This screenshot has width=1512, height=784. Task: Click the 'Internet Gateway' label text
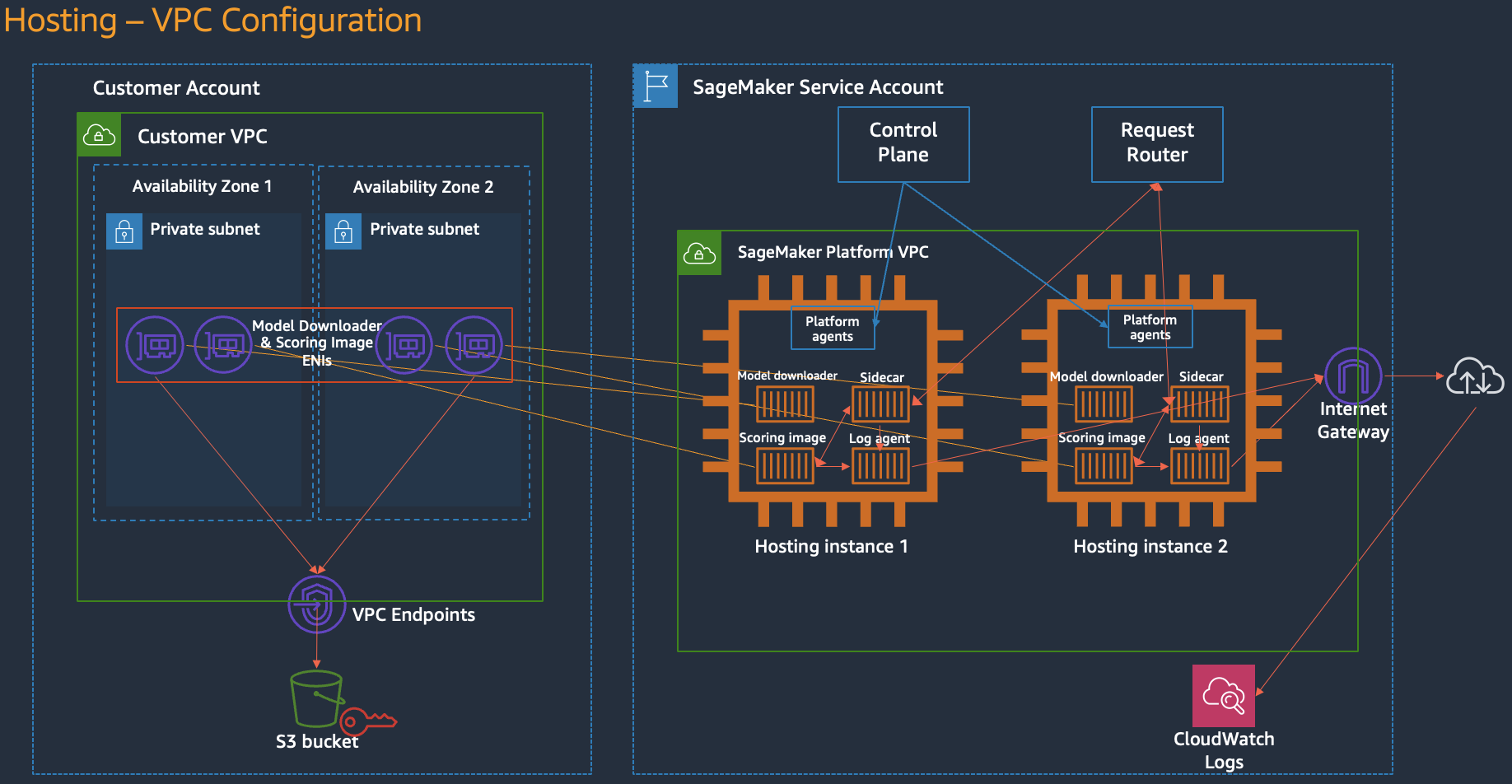(1353, 420)
